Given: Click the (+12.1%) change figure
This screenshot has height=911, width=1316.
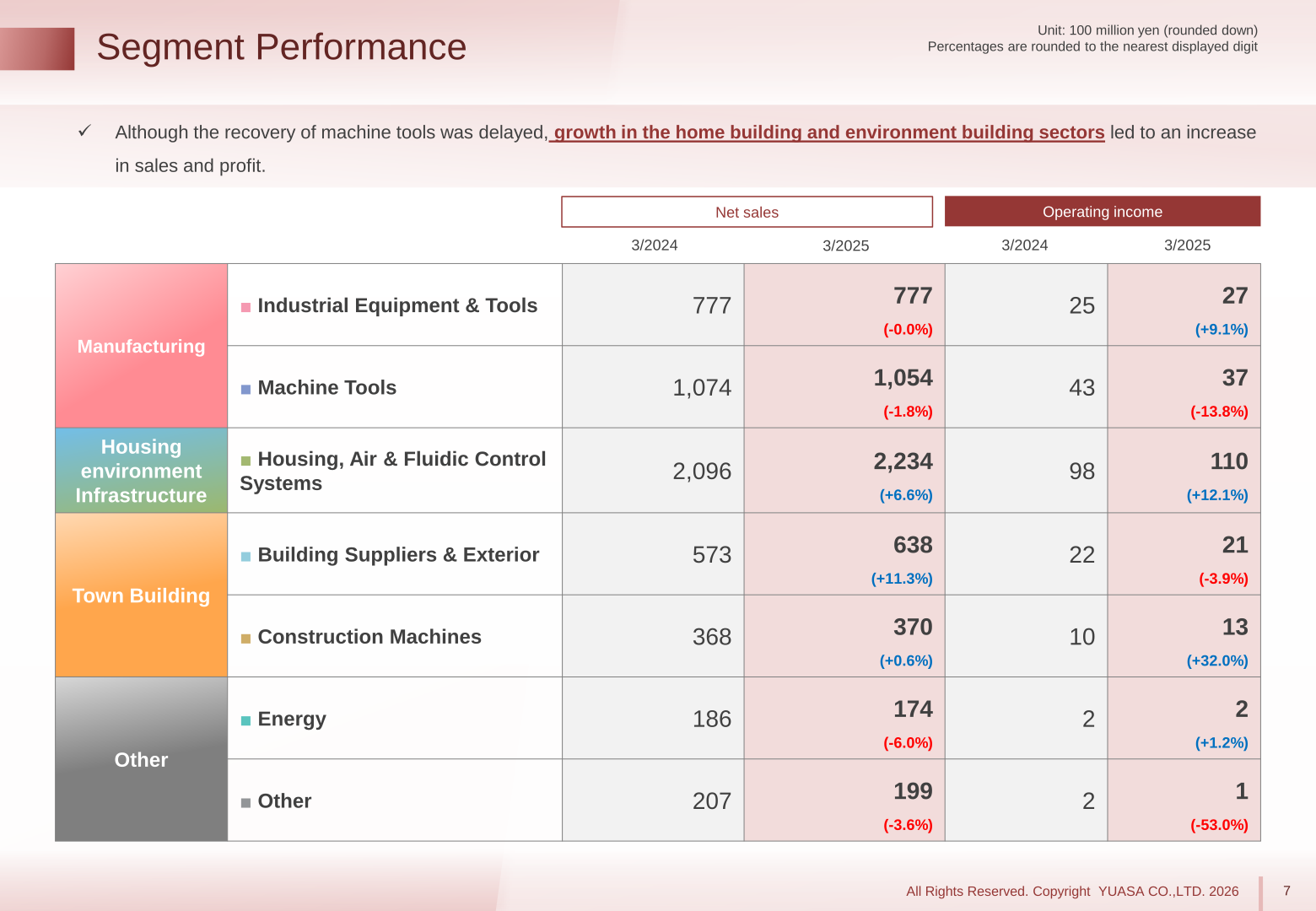Looking at the screenshot, I should pos(1217,495).
